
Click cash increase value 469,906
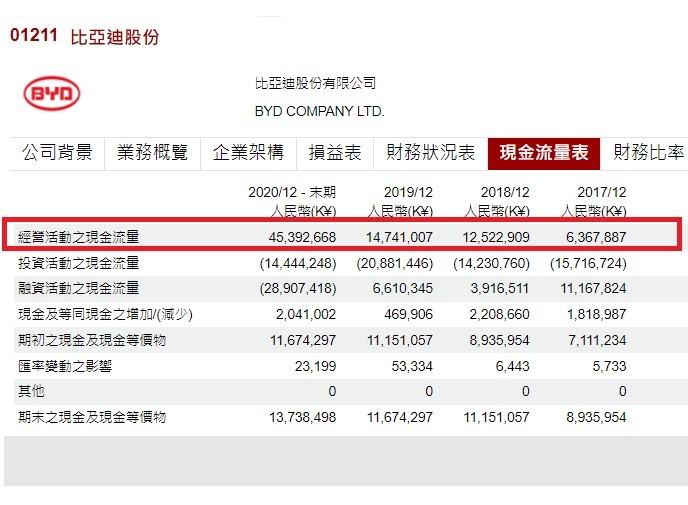click(x=408, y=315)
